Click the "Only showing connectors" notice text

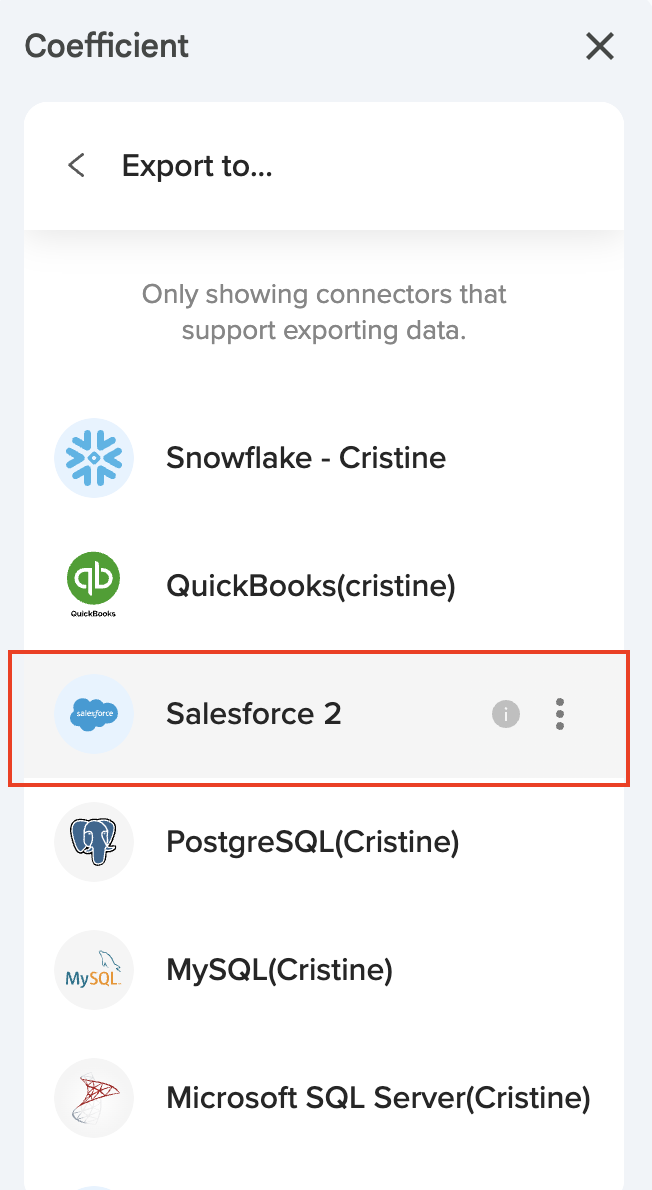click(324, 312)
